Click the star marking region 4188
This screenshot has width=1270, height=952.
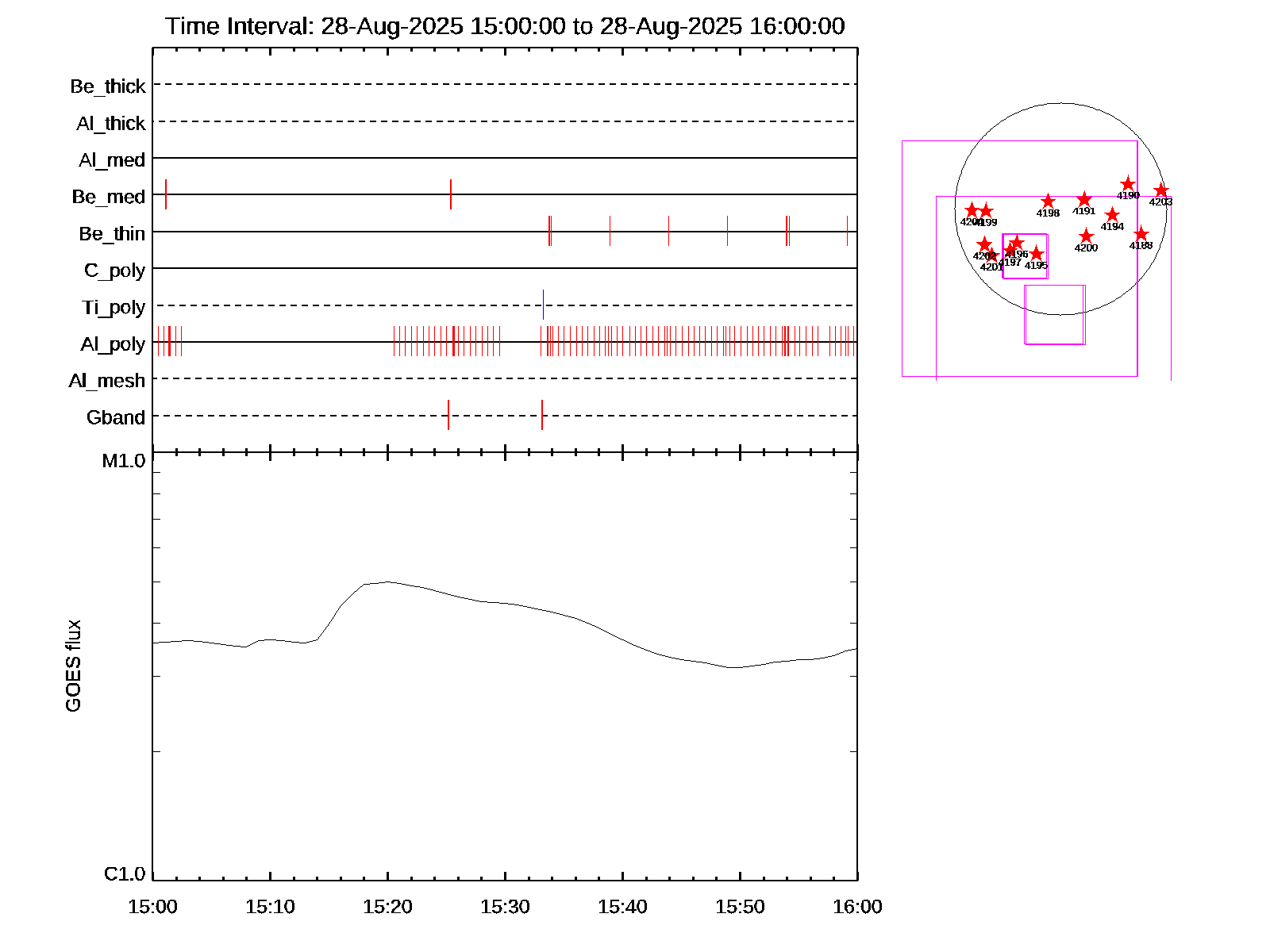1141,234
